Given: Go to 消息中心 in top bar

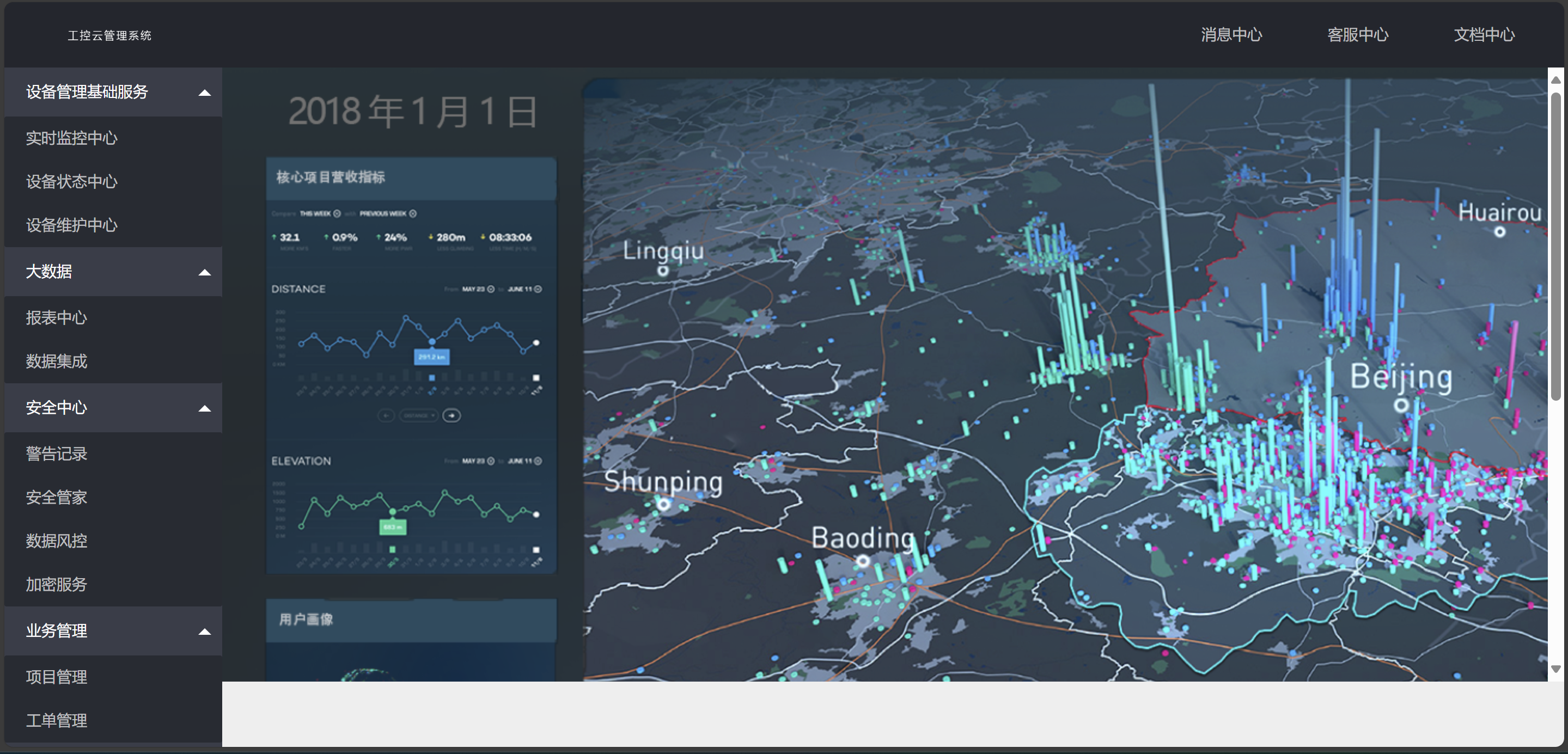Looking at the screenshot, I should click(x=1231, y=35).
